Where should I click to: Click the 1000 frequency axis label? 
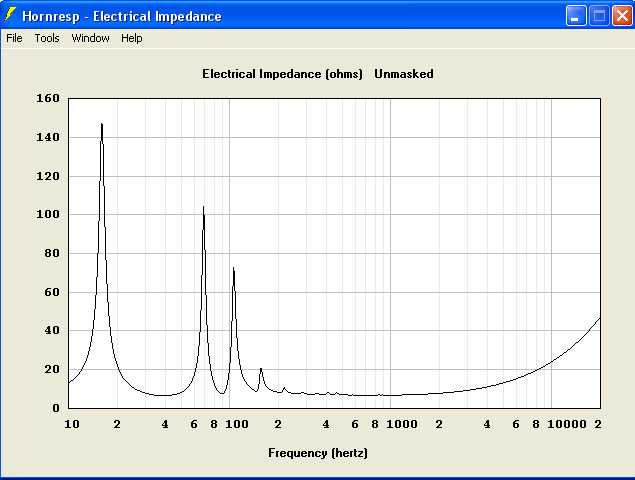tap(402, 424)
